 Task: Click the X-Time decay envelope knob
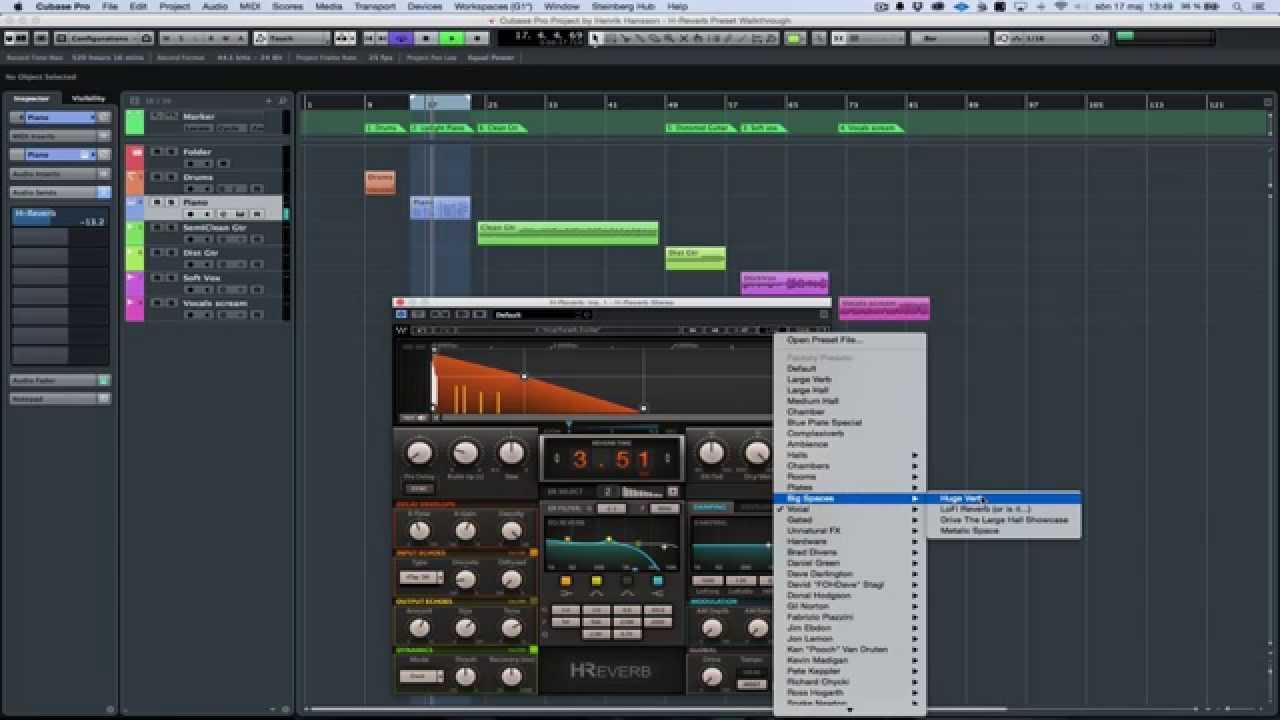[x=419, y=531]
